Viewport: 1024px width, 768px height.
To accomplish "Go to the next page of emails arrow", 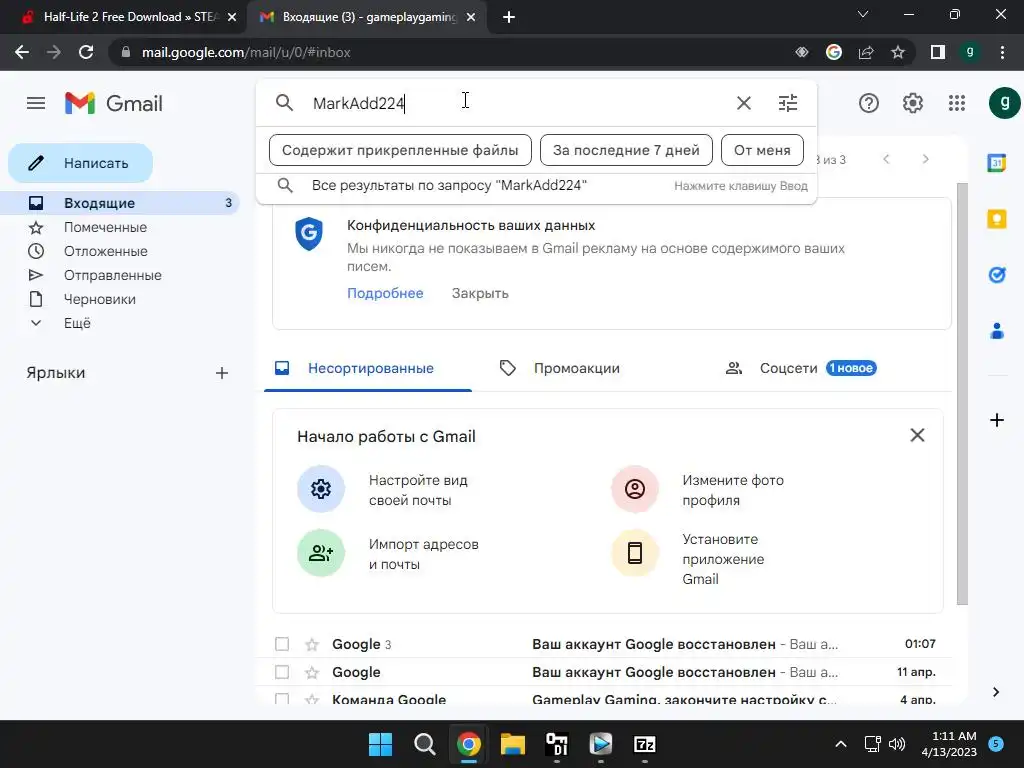I will pyautogui.click(x=925, y=159).
